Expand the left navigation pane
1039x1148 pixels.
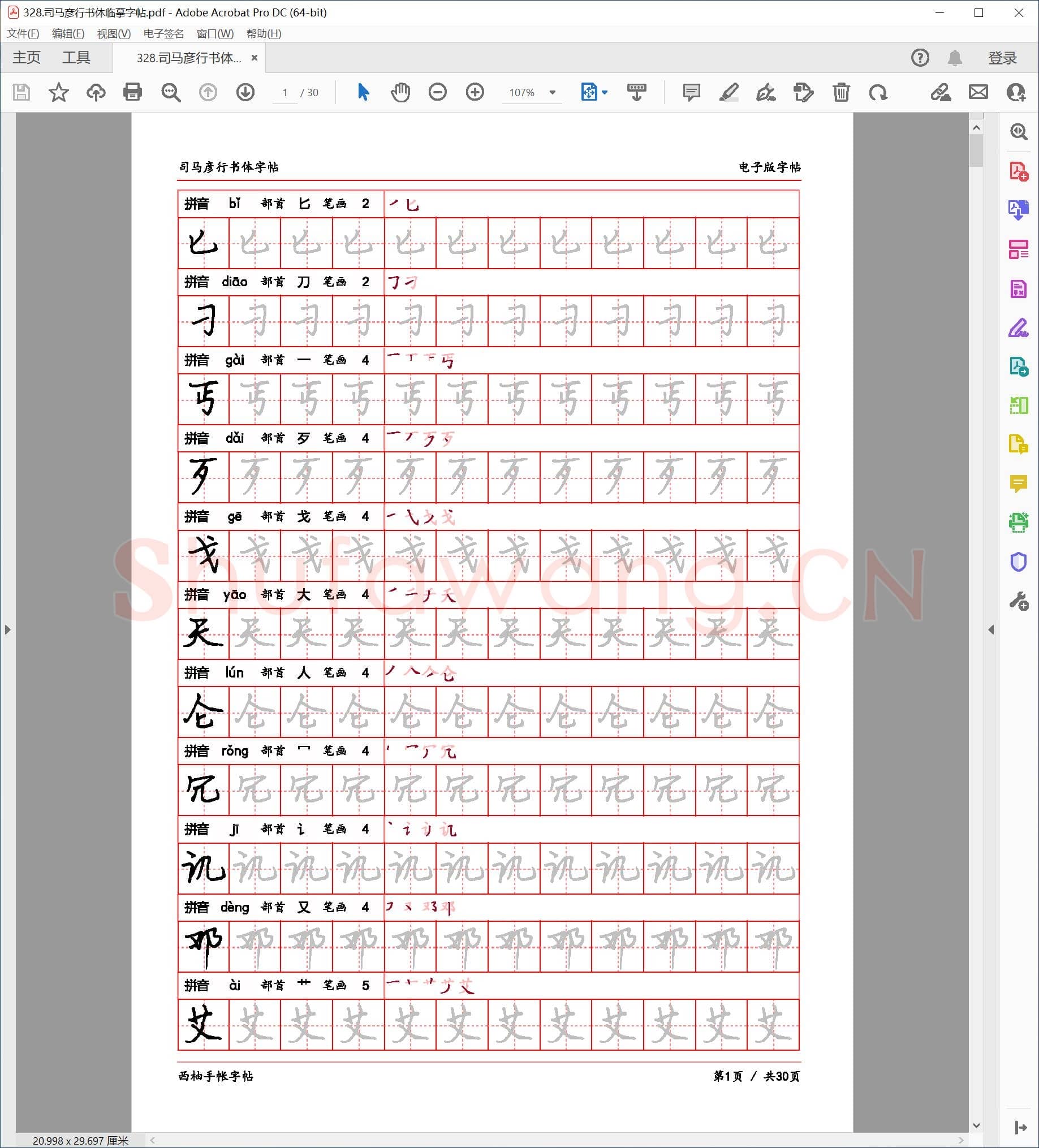click(x=7, y=630)
